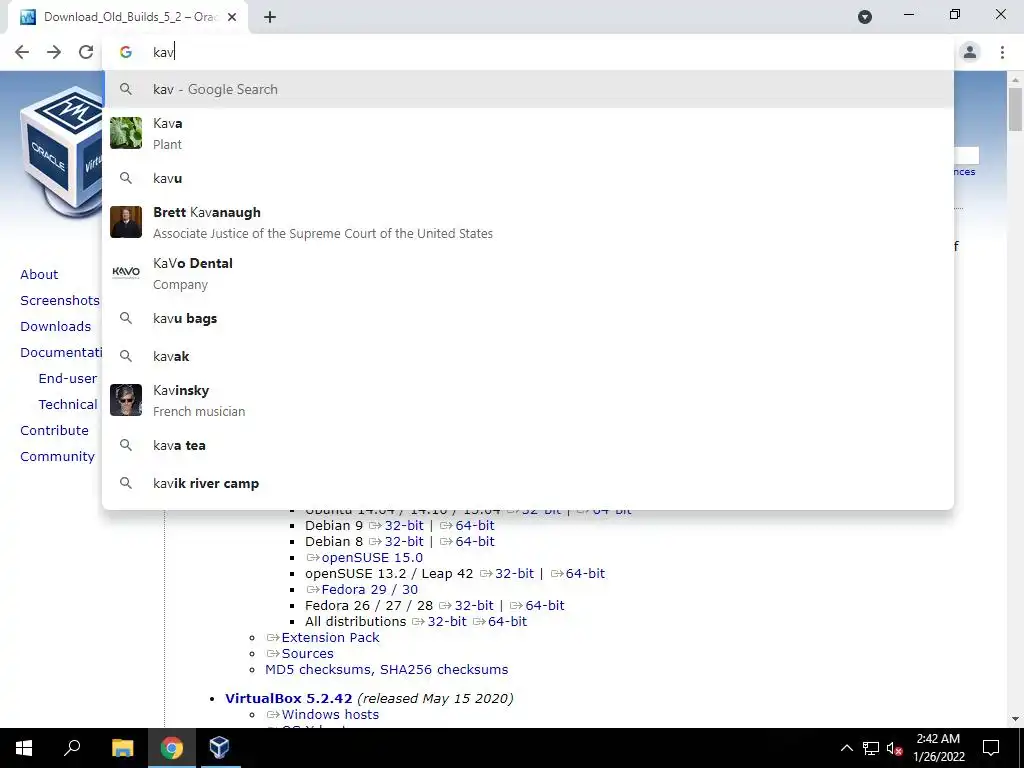Click the Brett Kavanaugh portrait thumbnail
The image size is (1024, 768).
pyautogui.click(x=126, y=222)
